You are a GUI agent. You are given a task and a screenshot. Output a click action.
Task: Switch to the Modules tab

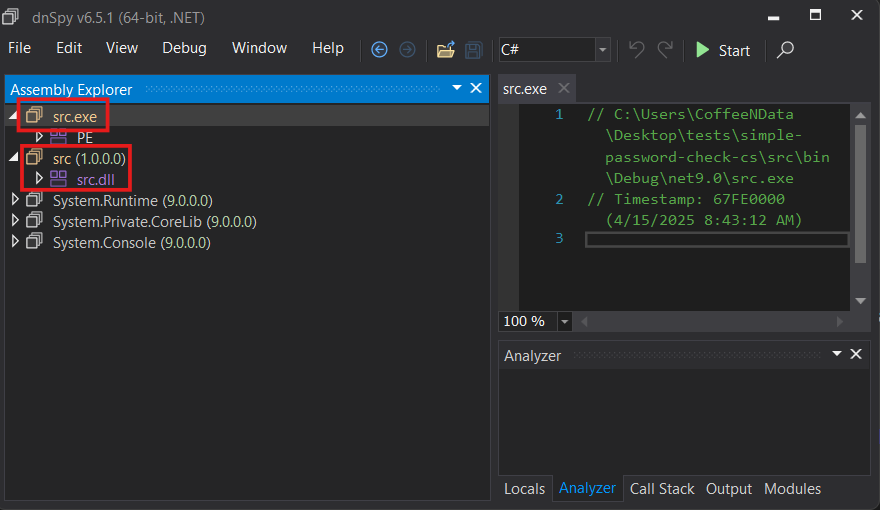[x=792, y=489]
